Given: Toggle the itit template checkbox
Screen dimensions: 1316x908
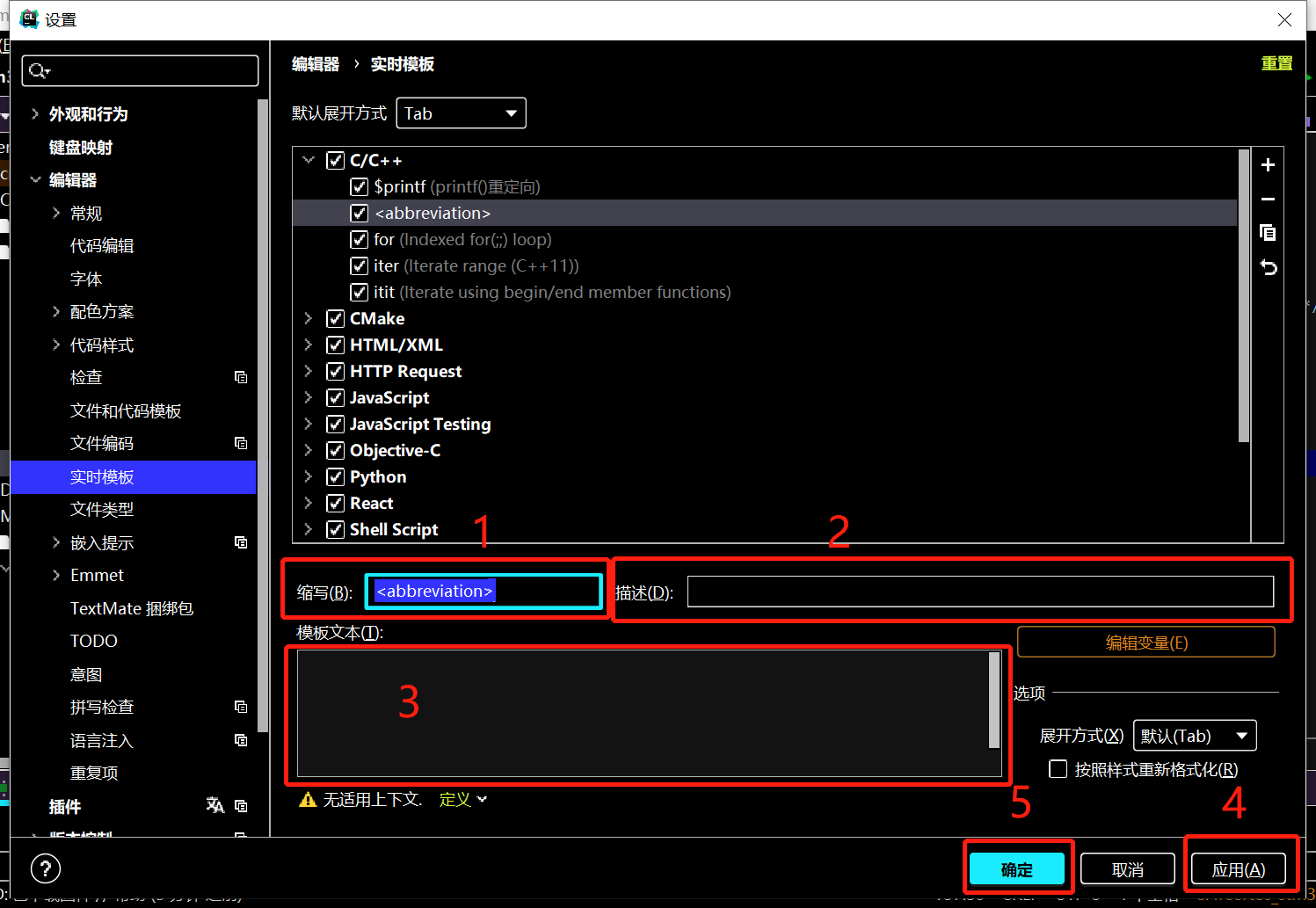Looking at the screenshot, I should coord(359,292).
